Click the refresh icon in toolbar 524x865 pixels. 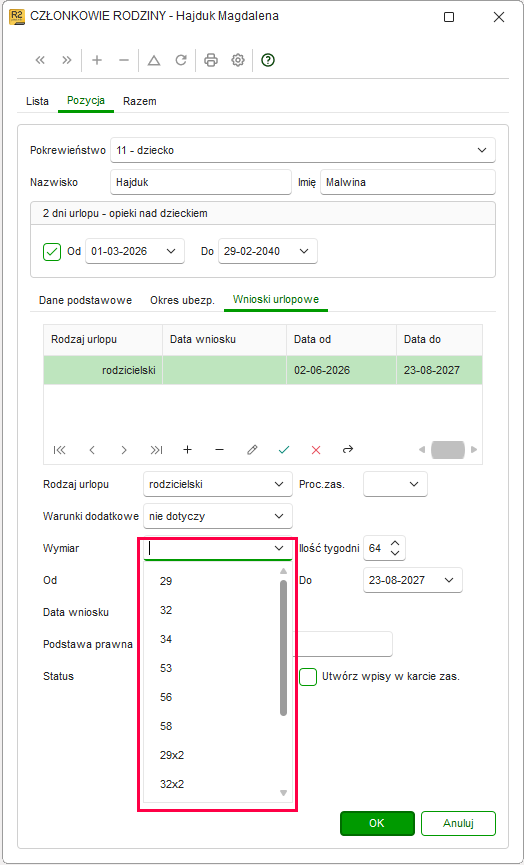(181, 60)
